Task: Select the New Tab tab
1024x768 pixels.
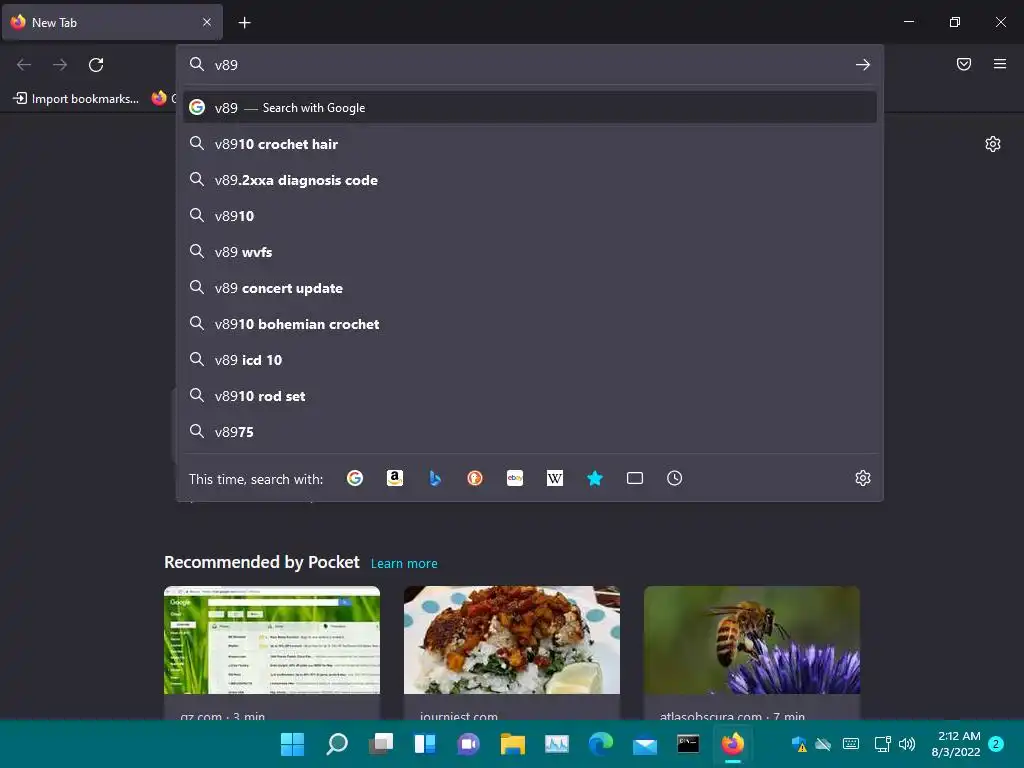Action: tap(112, 22)
